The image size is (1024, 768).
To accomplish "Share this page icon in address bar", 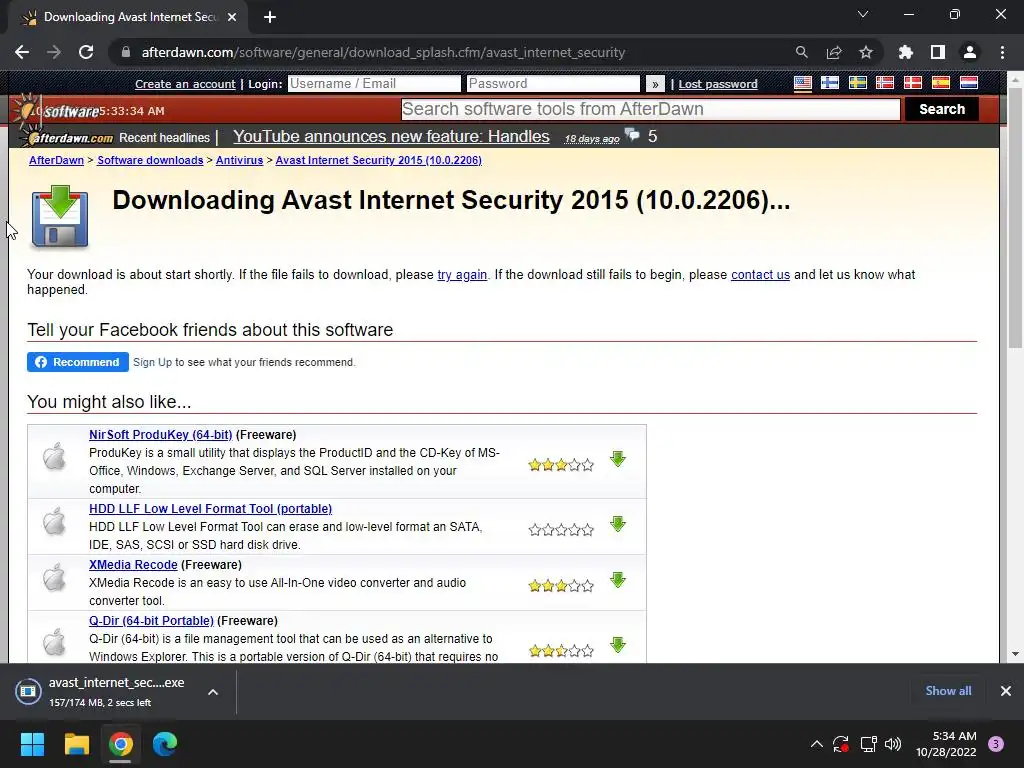I will (834, 52).
